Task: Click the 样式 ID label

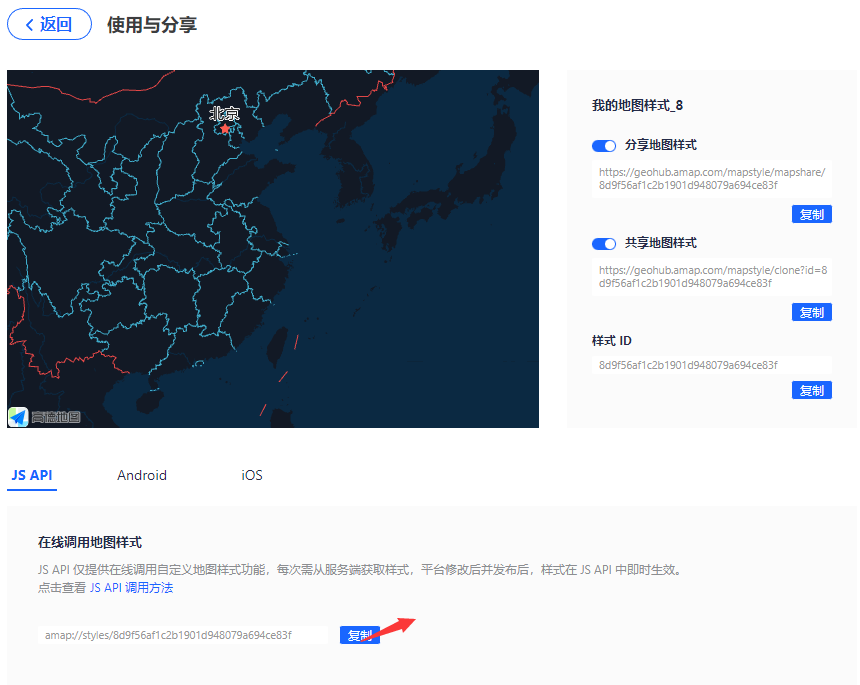Action: [612, 341]
